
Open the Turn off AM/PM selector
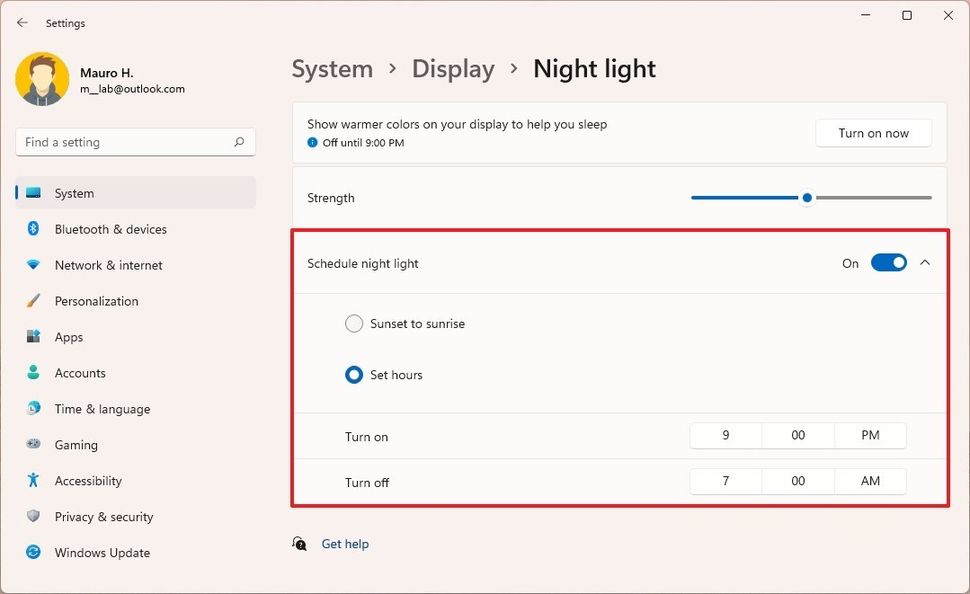click(869, 481)
